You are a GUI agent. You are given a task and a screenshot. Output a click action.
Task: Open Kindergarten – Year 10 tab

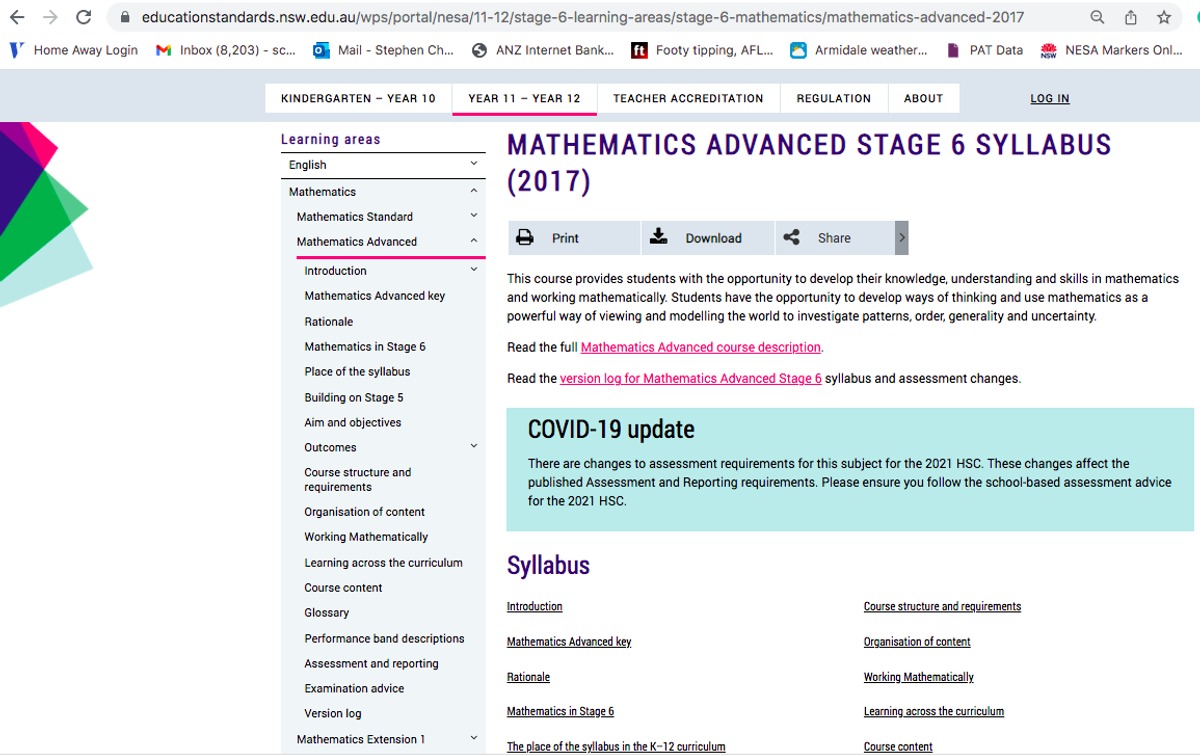(358, 98)
